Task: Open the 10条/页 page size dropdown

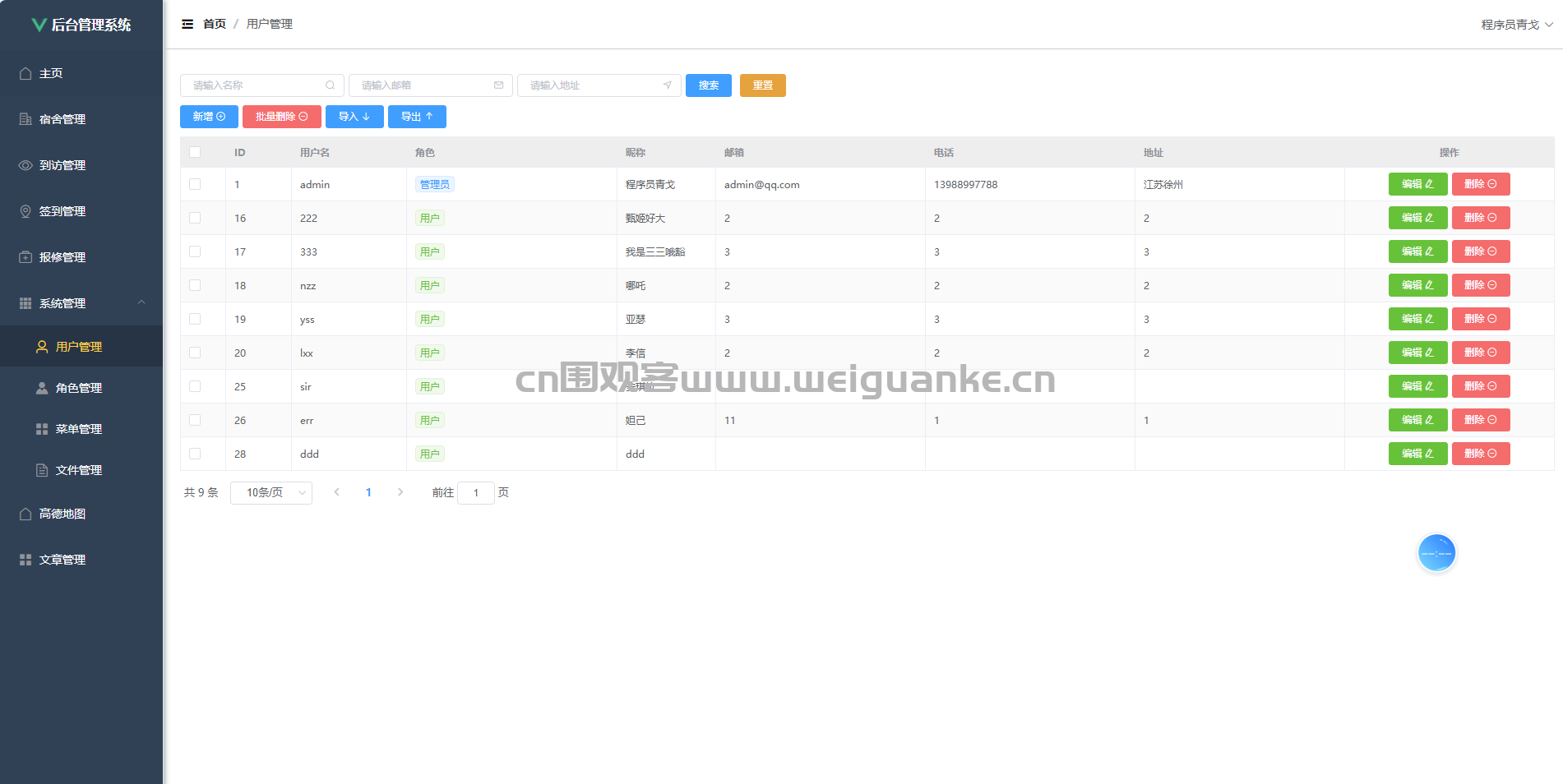Action: pyautogui.click(x=271, y=492)
